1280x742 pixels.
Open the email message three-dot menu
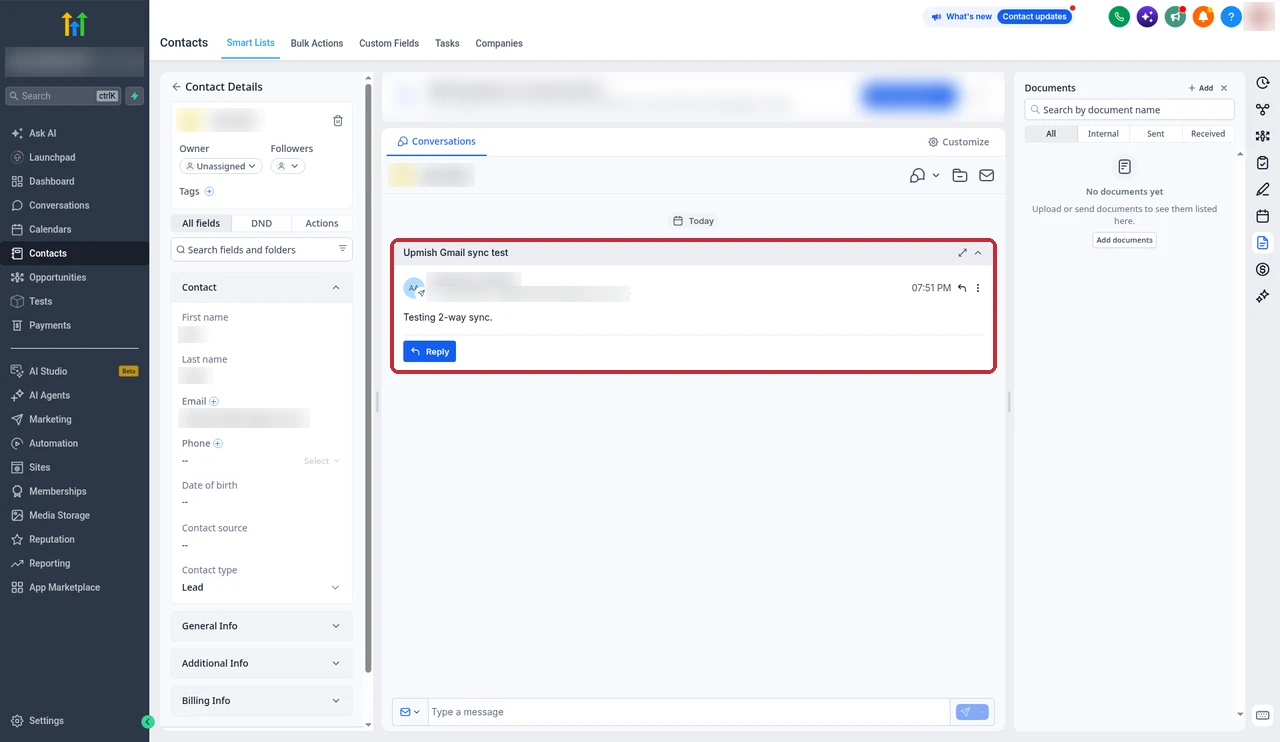click(978, 288)
